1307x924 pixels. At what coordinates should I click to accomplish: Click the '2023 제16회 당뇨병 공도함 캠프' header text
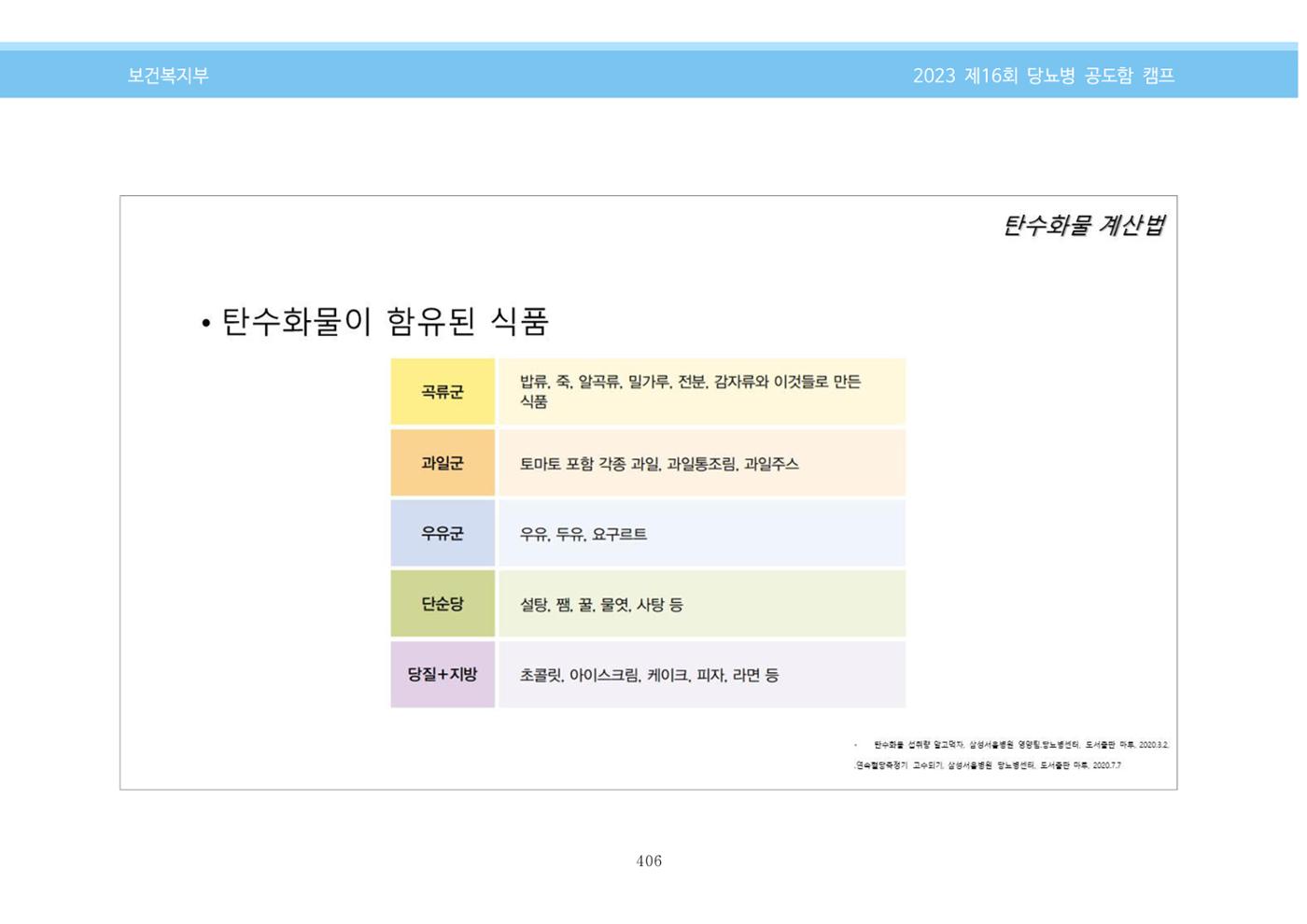[x=1044, y=76]
